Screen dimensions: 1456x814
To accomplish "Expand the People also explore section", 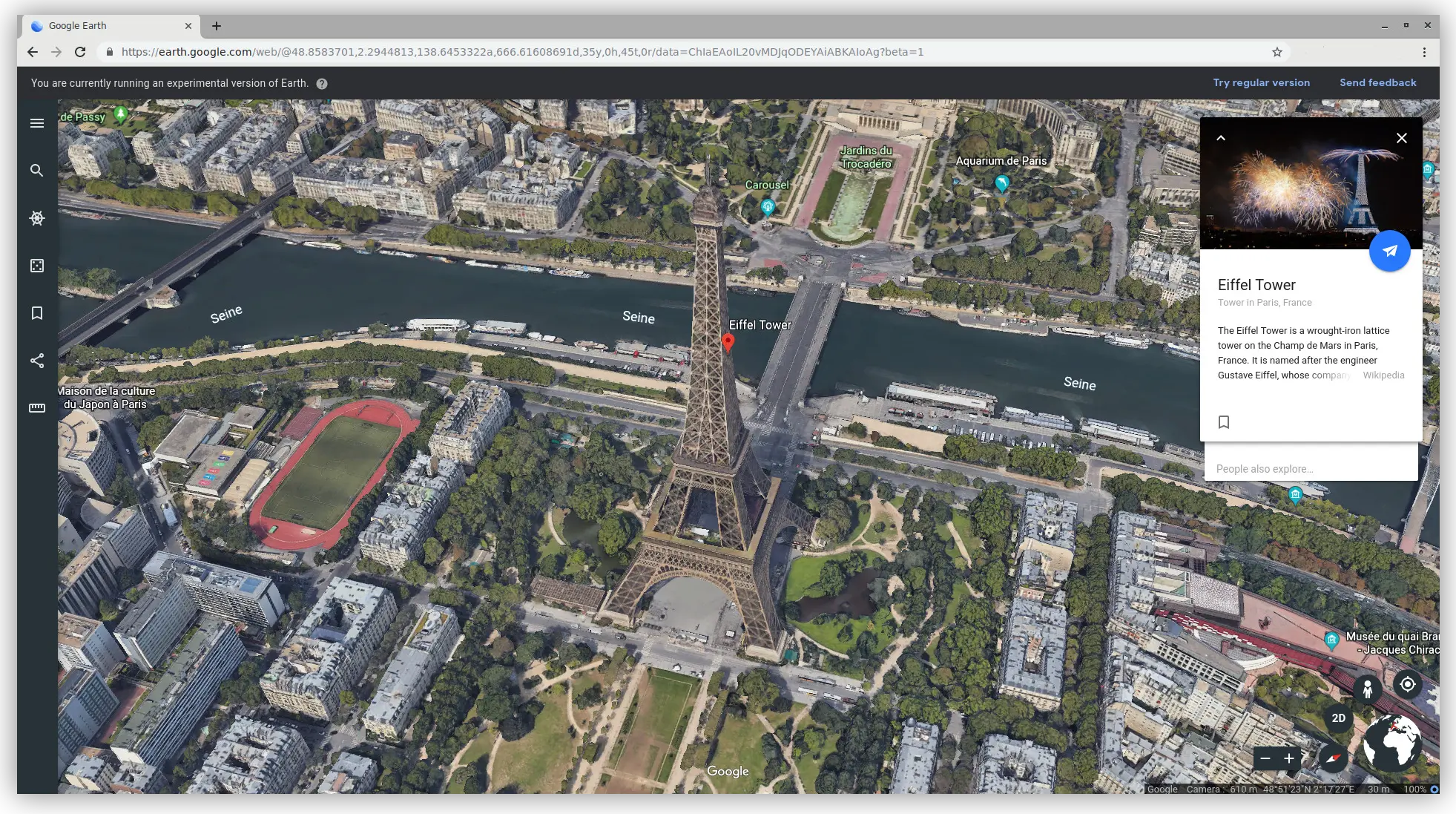I will (x=1265, y=468).
